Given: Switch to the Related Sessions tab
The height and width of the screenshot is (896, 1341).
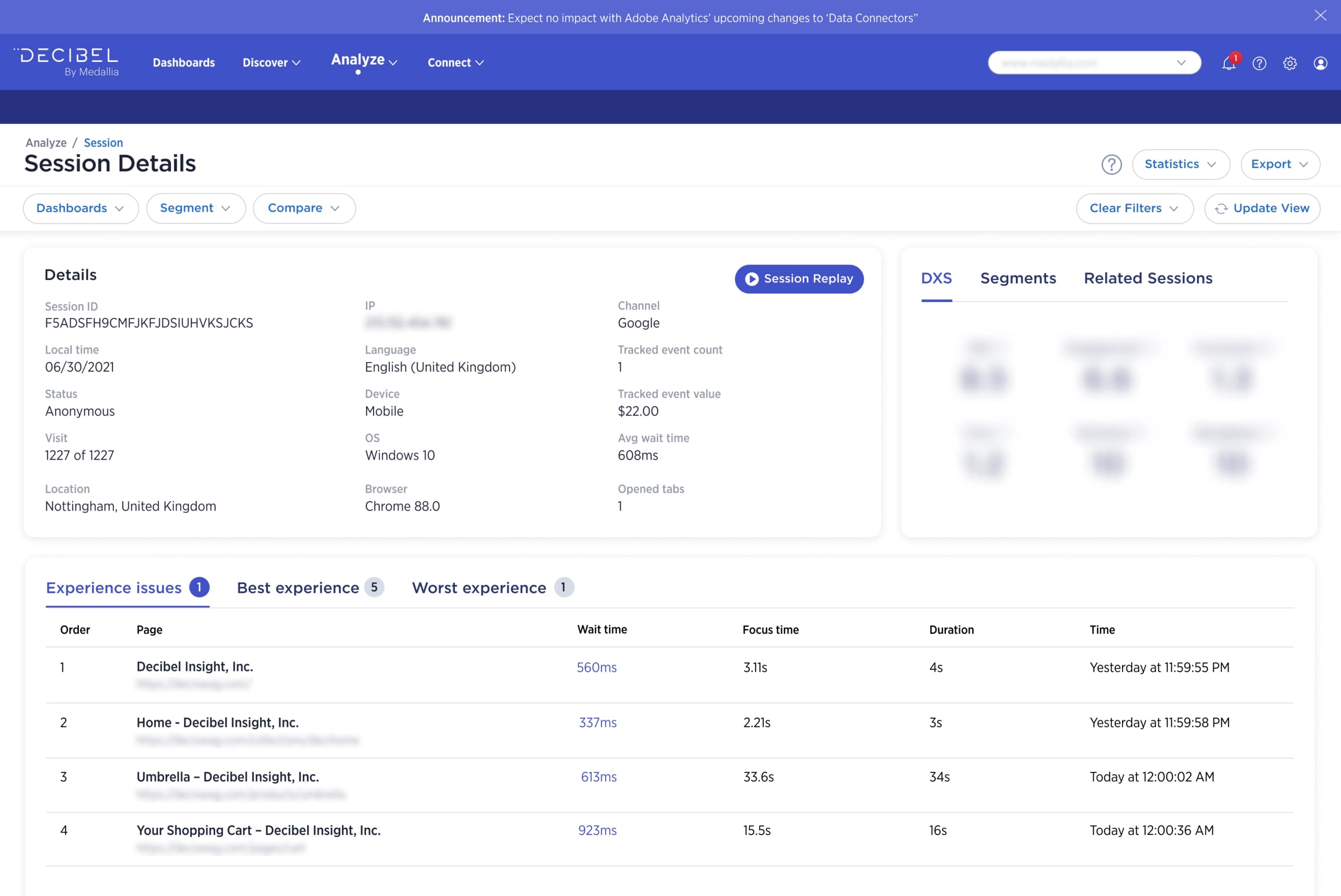Looking at the screenshot, I should coord(1148,278).
